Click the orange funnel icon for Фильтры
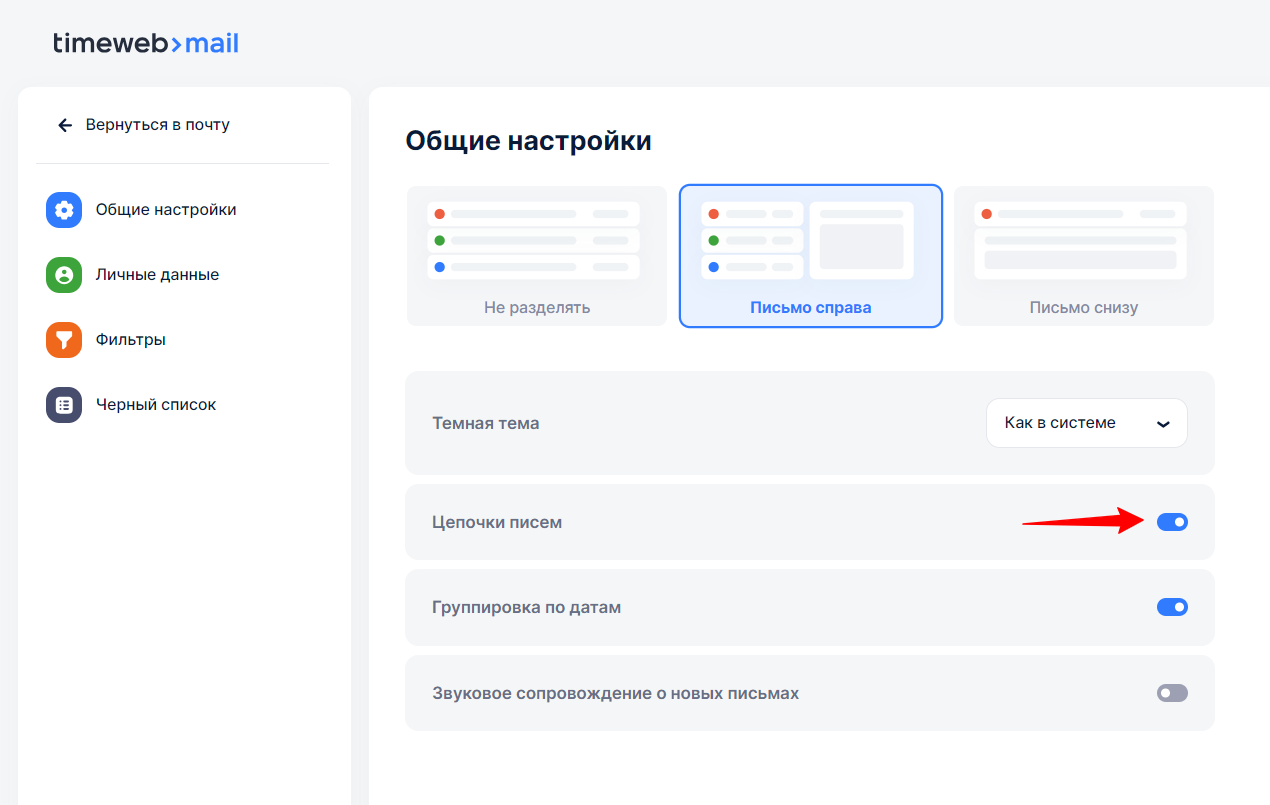The height and width of the screenshot is (805, 1270). 64,340
